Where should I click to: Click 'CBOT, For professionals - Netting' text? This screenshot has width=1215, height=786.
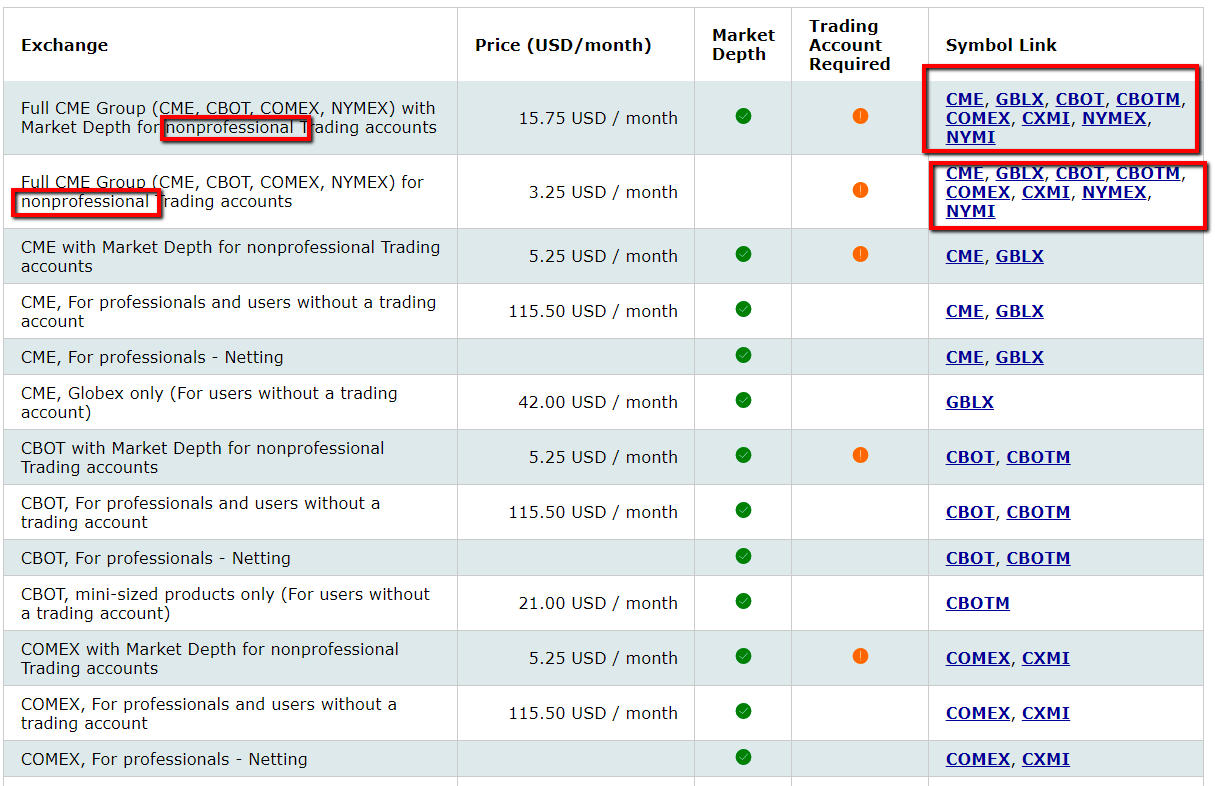156,558
